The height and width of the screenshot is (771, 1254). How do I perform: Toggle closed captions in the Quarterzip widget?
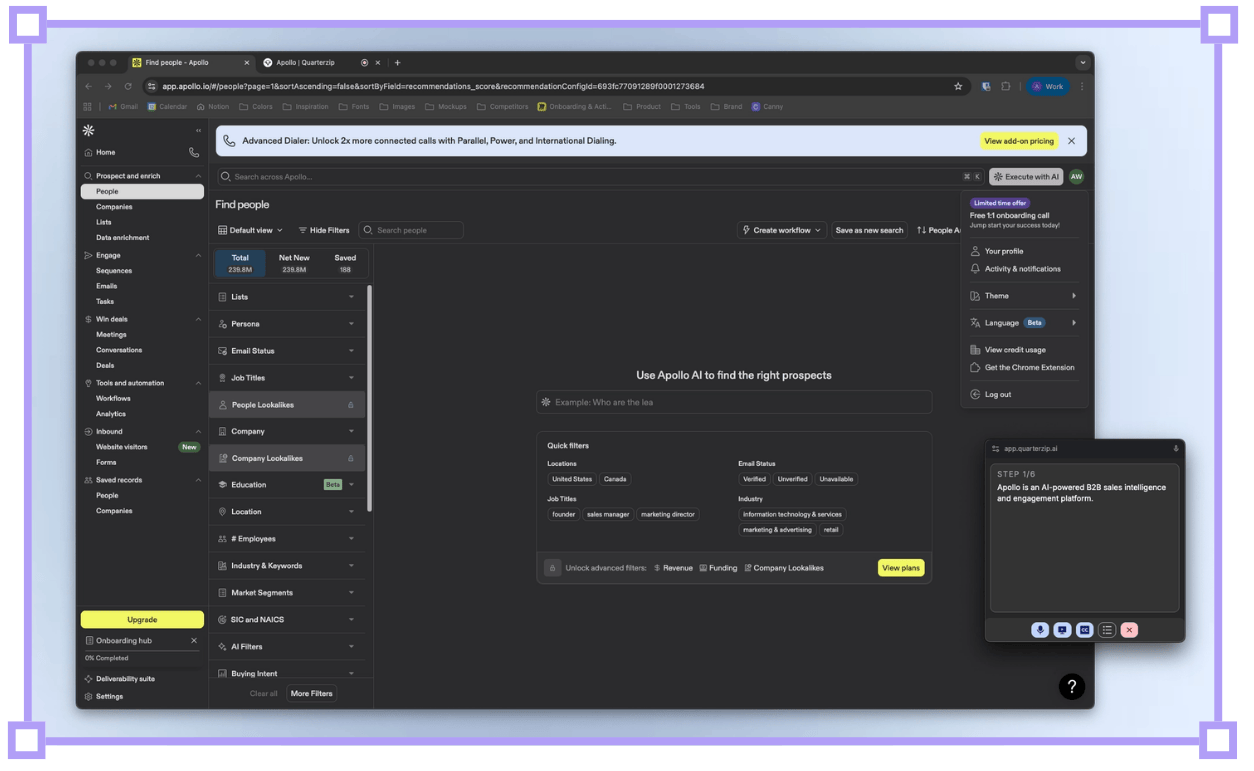[1085, 630]
